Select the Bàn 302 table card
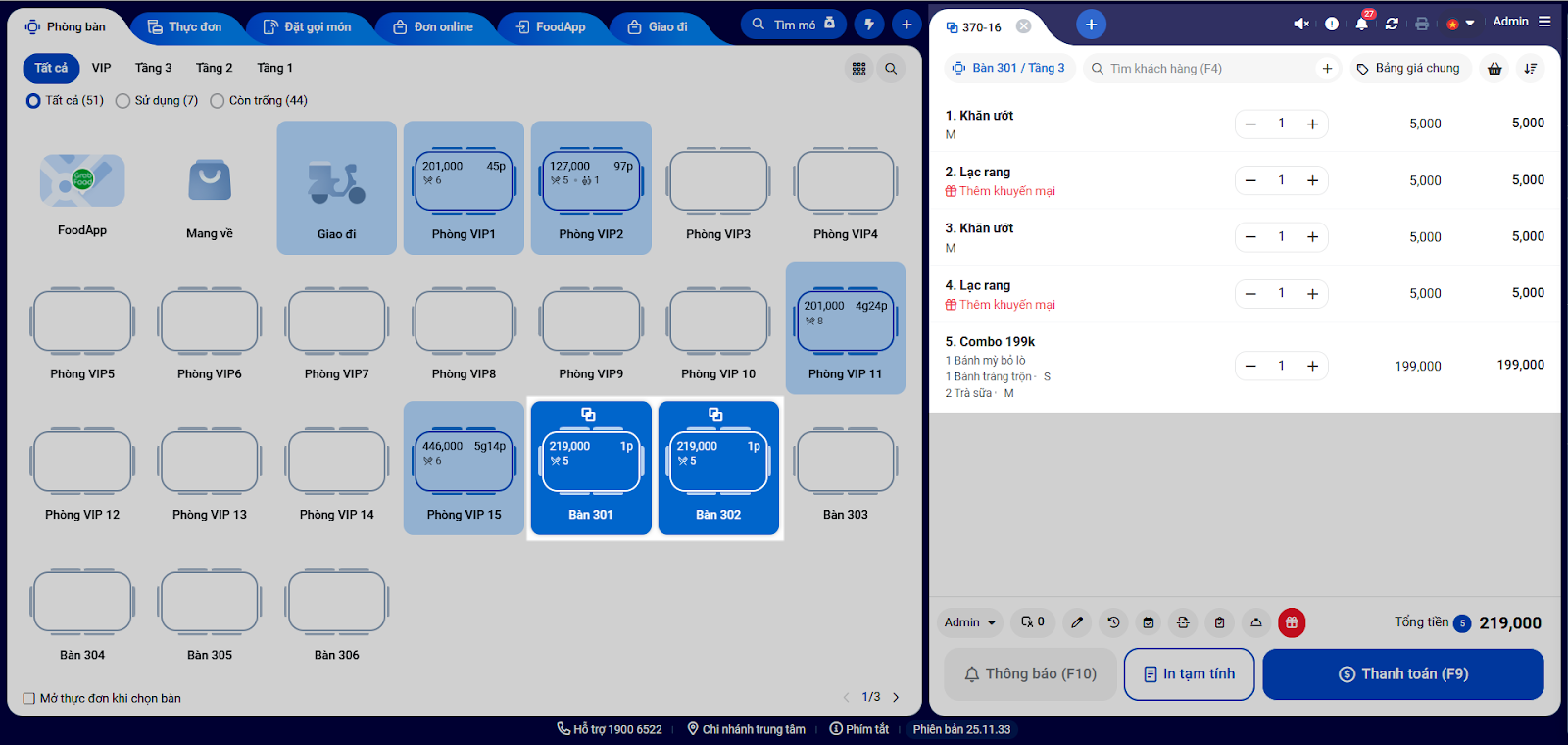Viewport: 1568px width, 745px height. pyautogui.click(x=718, y=468)
